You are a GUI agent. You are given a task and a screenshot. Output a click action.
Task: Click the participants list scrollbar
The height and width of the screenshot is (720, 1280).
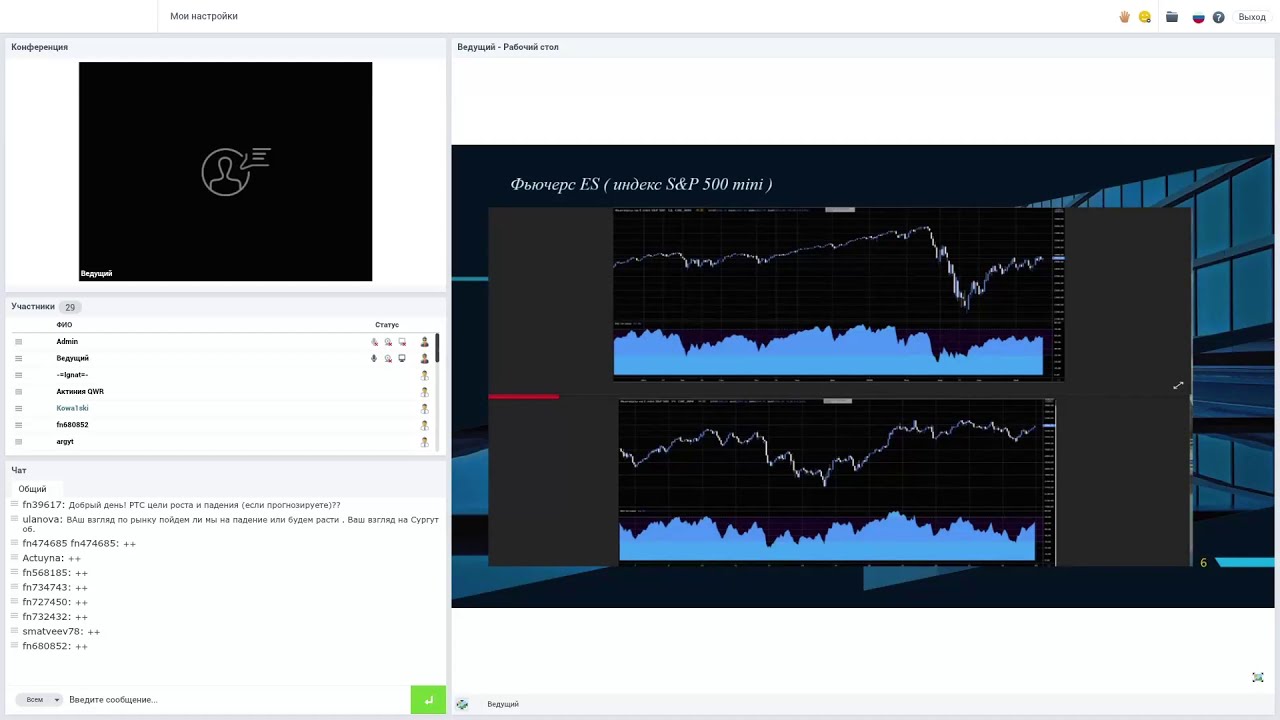[x=437, y=348]
